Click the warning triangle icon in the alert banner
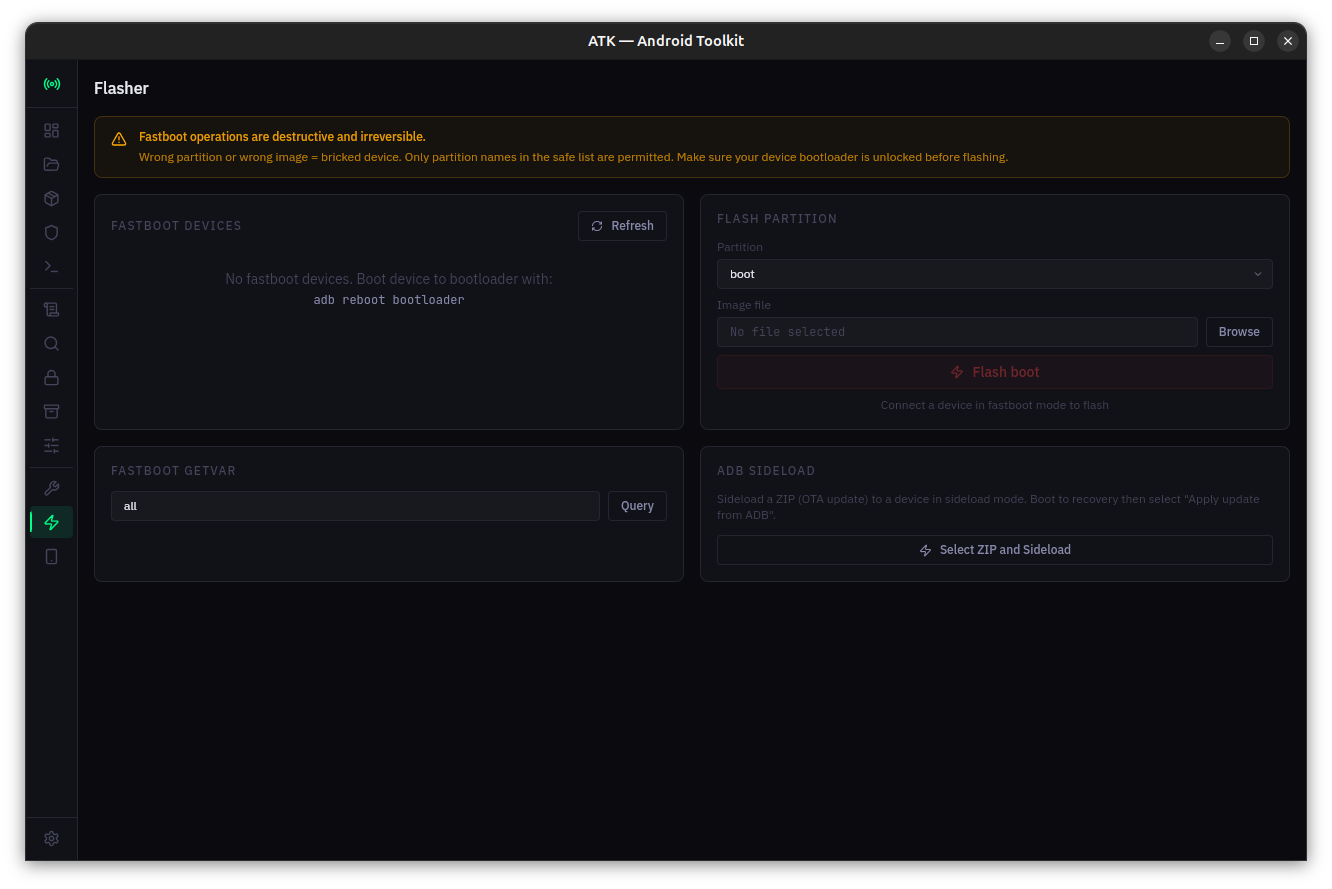Screen dimensions: 1332x889 pos(119,139)
